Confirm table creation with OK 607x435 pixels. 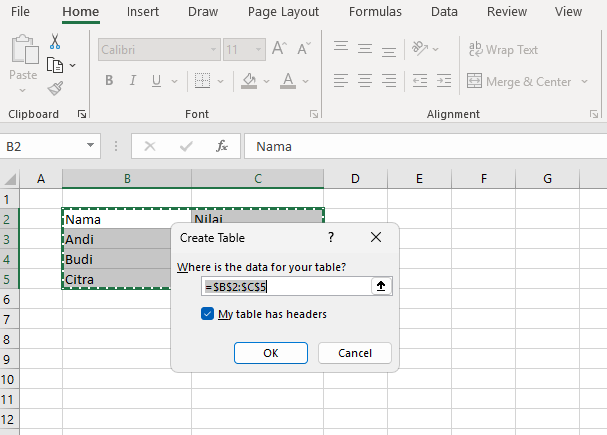pos(270,353)
